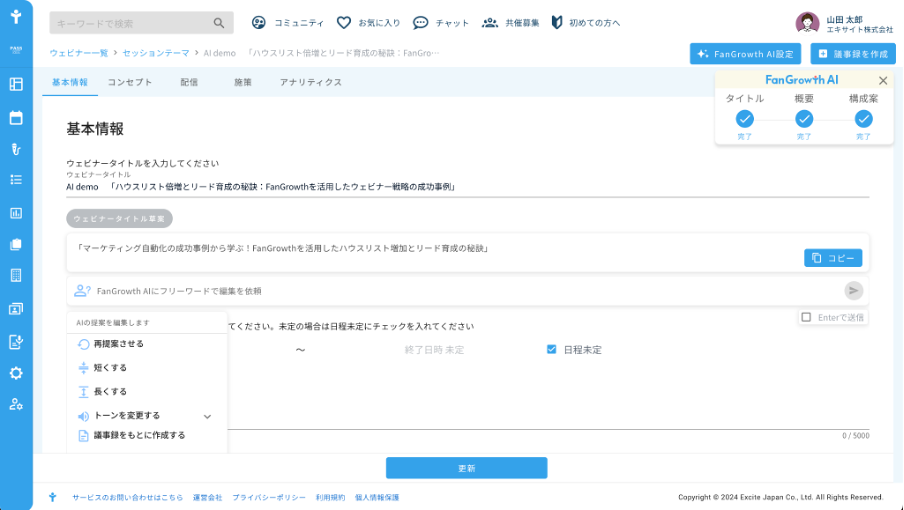Click the 概要 completed checkmark
Screen dimensions: 904x510
[804, 119]
